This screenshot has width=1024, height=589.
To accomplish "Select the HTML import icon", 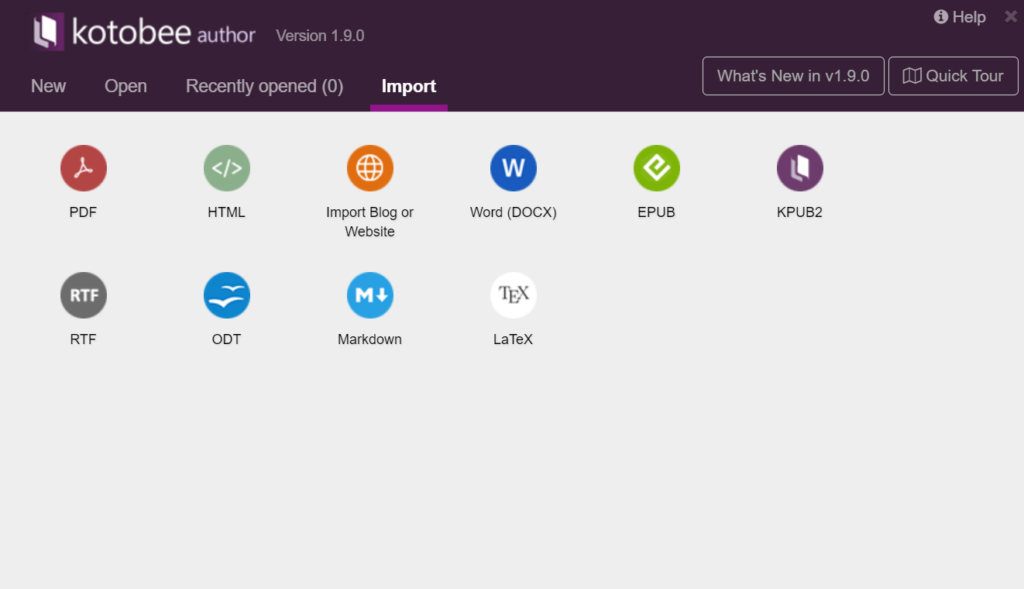I will tap(226, 168).
